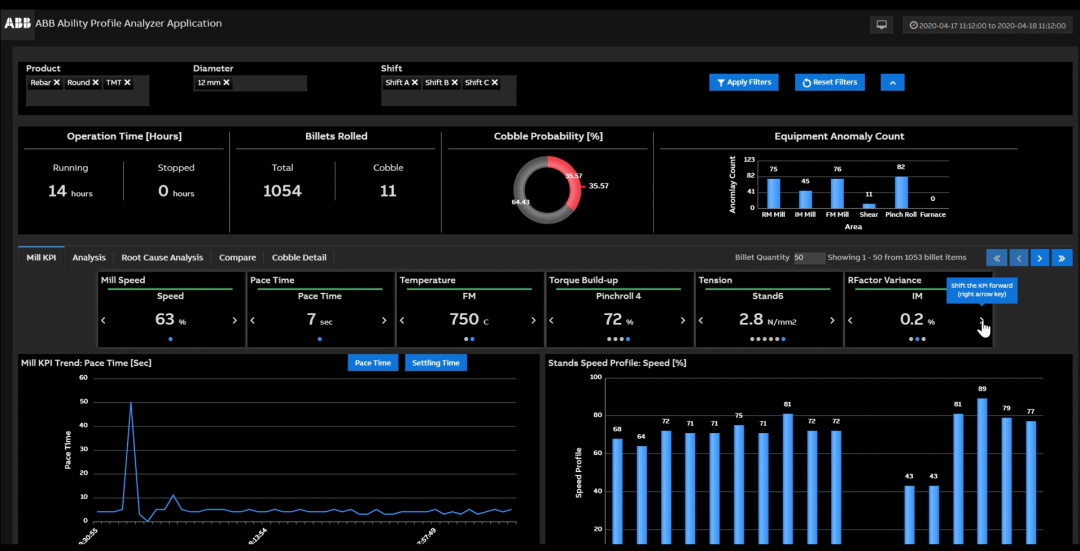Image resolution: width=1080 pixels, height=551 pixels.
Task: Remove the 12 mm diameter tag
Action: (226, 83)
